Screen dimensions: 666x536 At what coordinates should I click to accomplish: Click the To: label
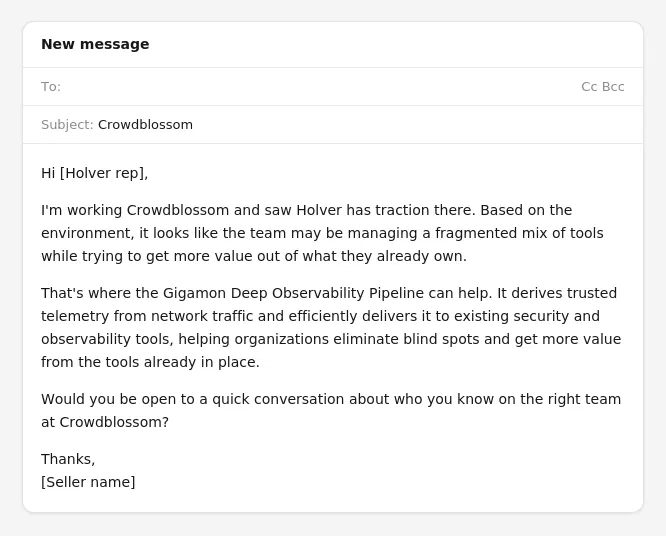click(51, 87)
